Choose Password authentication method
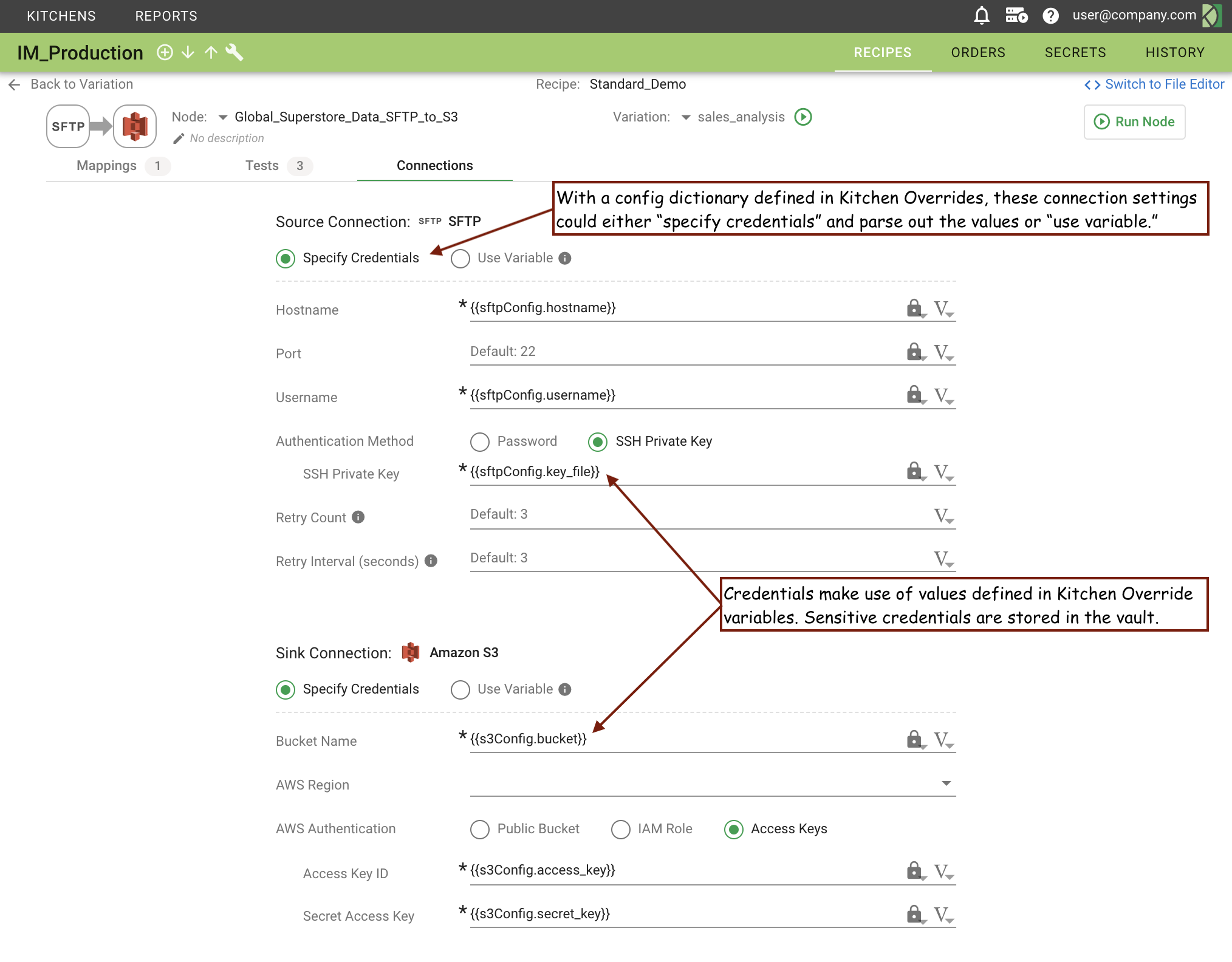The width and height of the screenshot is (1232, 962). click(480, 442)
